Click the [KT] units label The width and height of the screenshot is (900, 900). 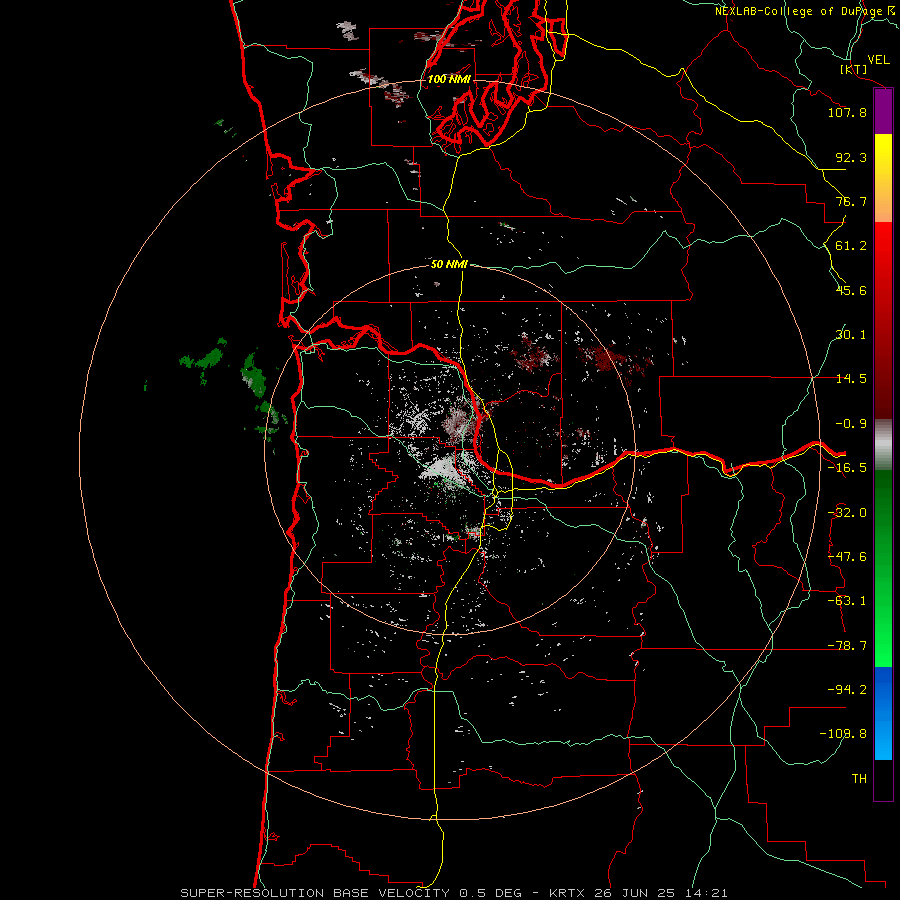click(x=854, y=69)
